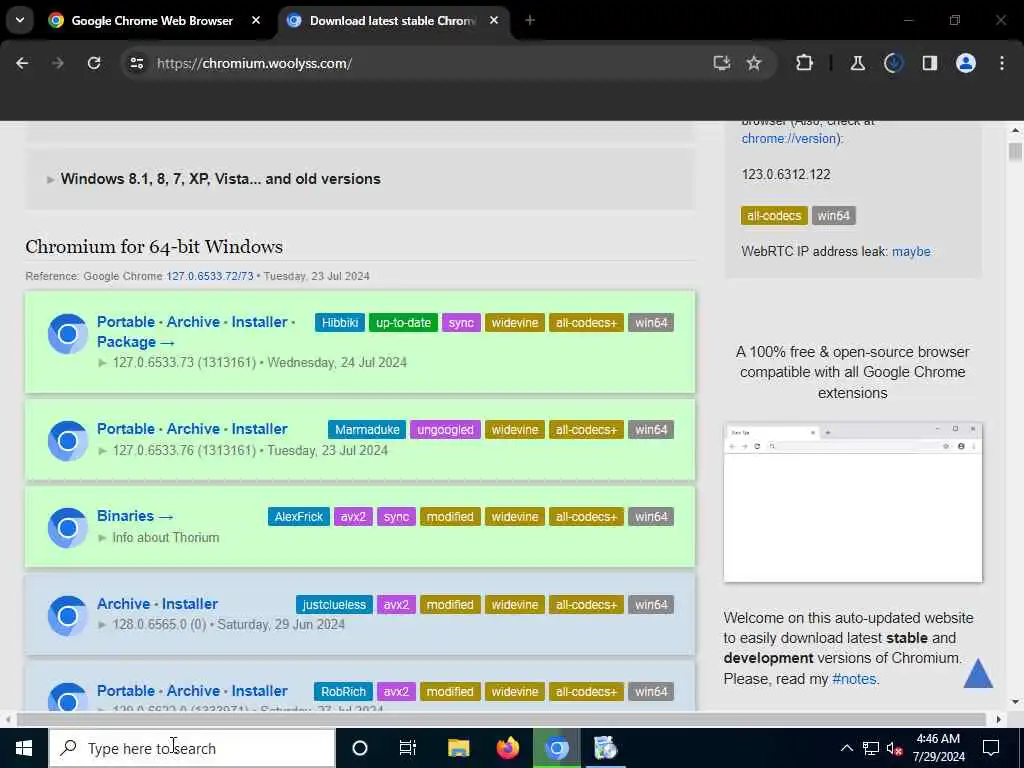Open Windows Start menu

[24, 748]
